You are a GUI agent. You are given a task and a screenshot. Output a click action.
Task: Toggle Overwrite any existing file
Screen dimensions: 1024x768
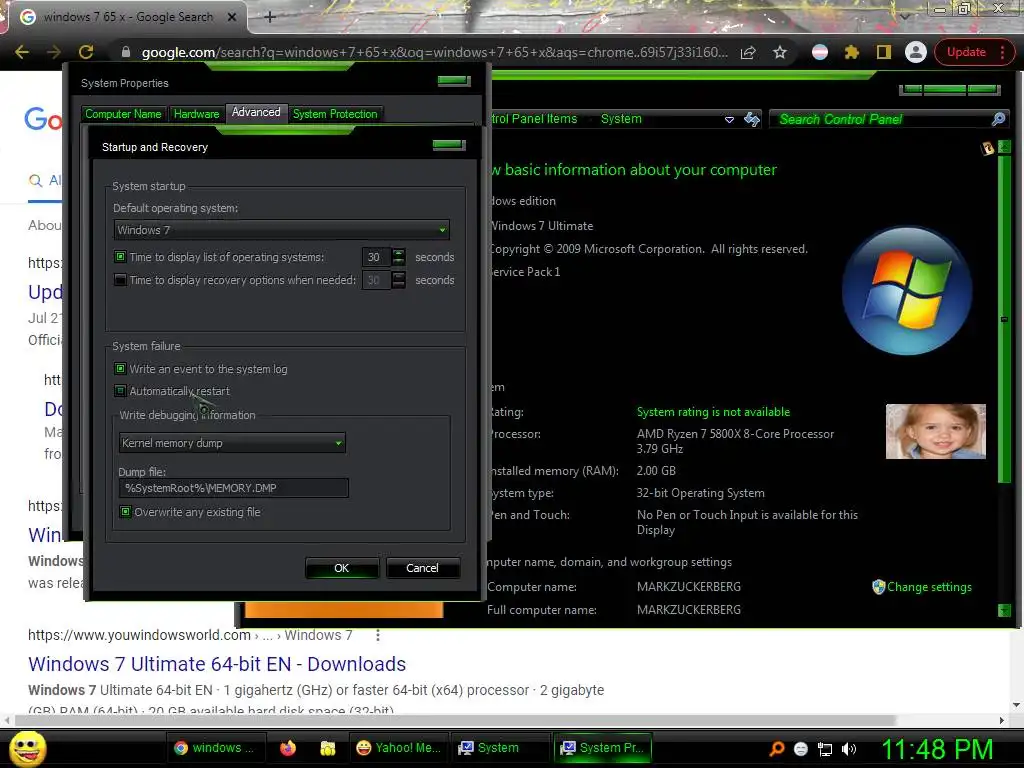pos(125,511)
